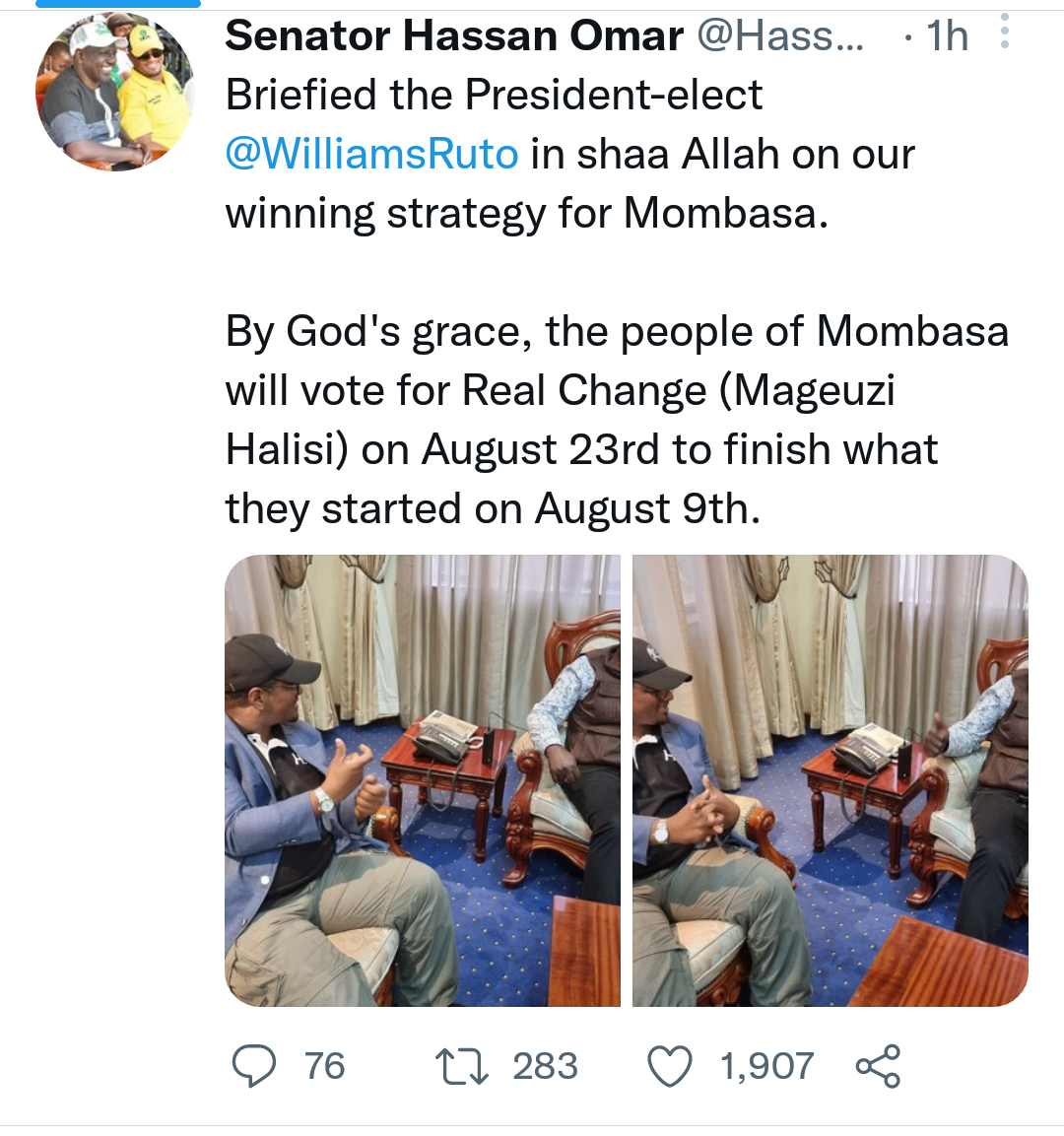Open the three-dot more options menu

pyautogui.click(x=1004, y=33)
